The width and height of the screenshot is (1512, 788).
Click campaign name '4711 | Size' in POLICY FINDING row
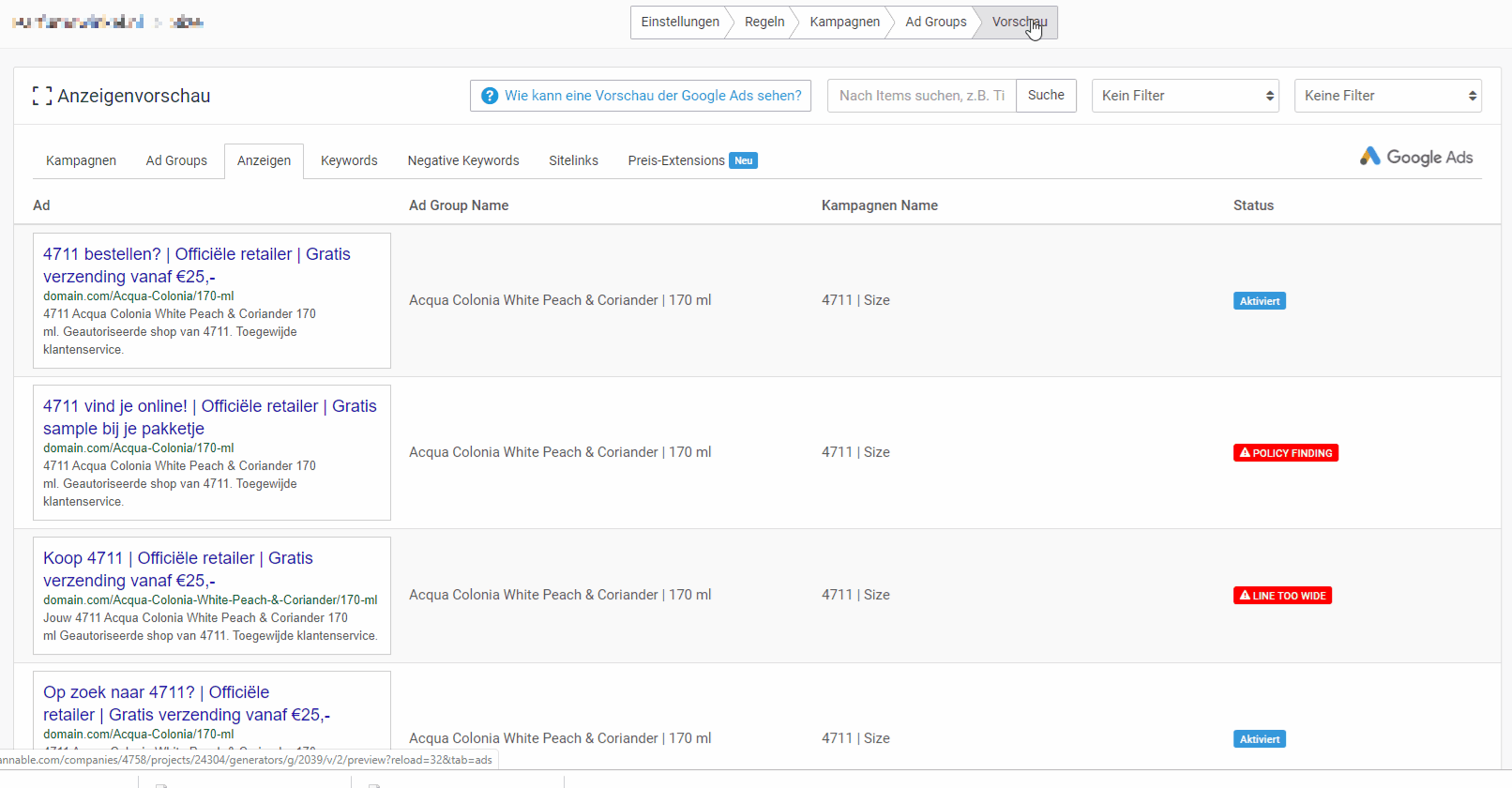(855, 452)
